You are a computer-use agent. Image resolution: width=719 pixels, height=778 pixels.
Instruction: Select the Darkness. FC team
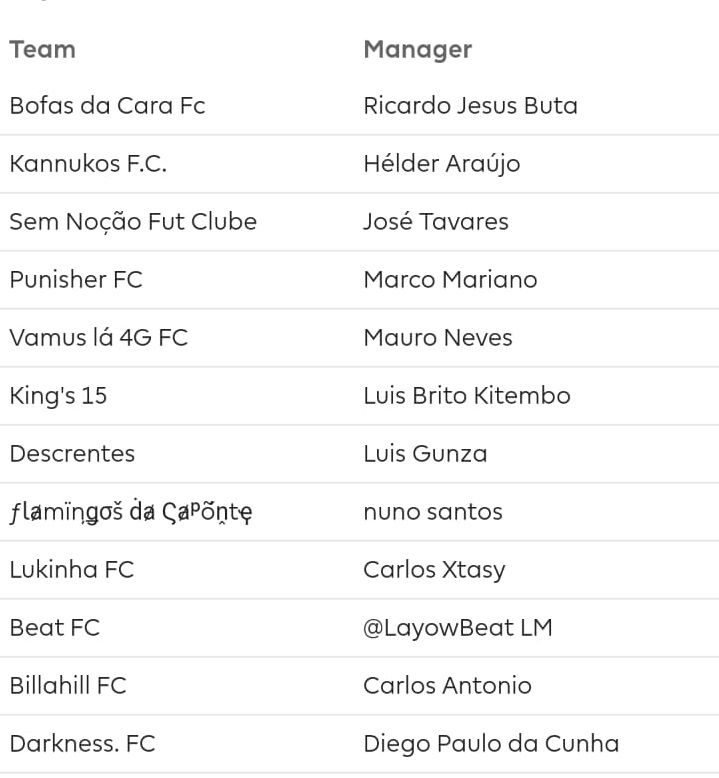tap(82, 744)
